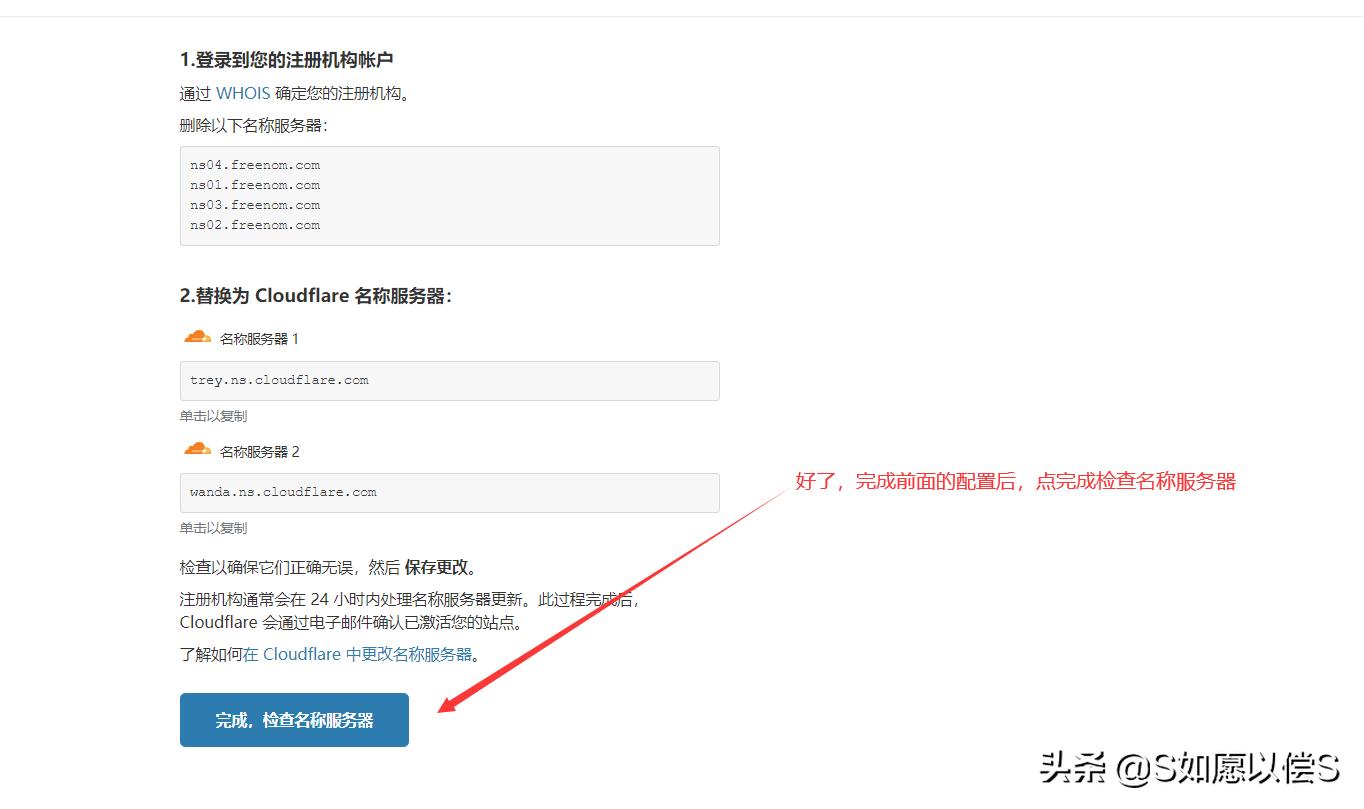
Task: Select ns02.freenom.com in the server list box
Action: click(253, 224)
